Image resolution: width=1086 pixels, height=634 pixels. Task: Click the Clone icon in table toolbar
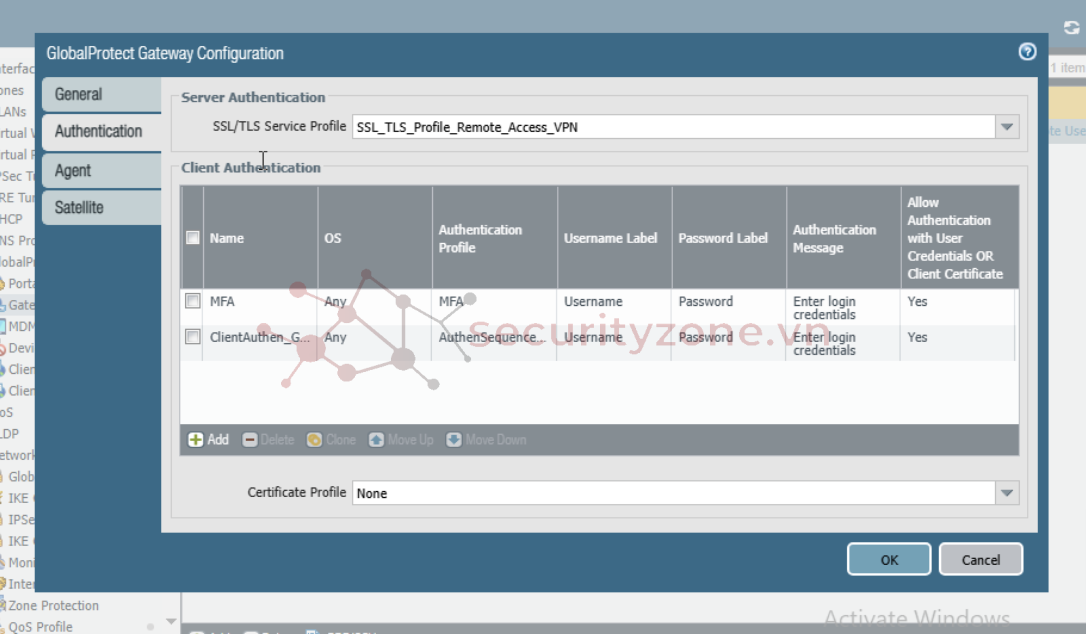(314, 440)
